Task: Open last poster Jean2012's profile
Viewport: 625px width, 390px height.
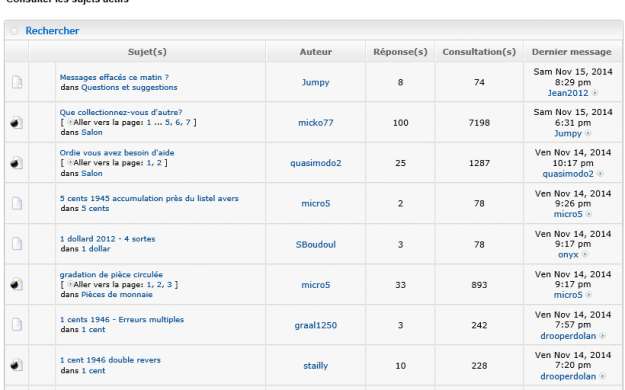Action: click(568, 93)
